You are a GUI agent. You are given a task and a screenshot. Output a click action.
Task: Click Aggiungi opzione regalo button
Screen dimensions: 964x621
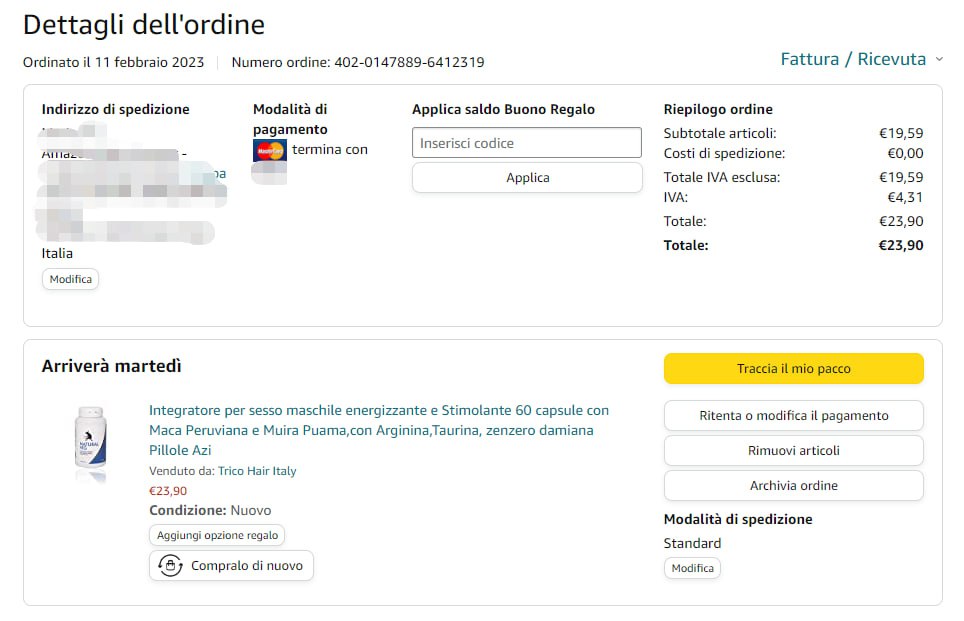click(217, 536)
